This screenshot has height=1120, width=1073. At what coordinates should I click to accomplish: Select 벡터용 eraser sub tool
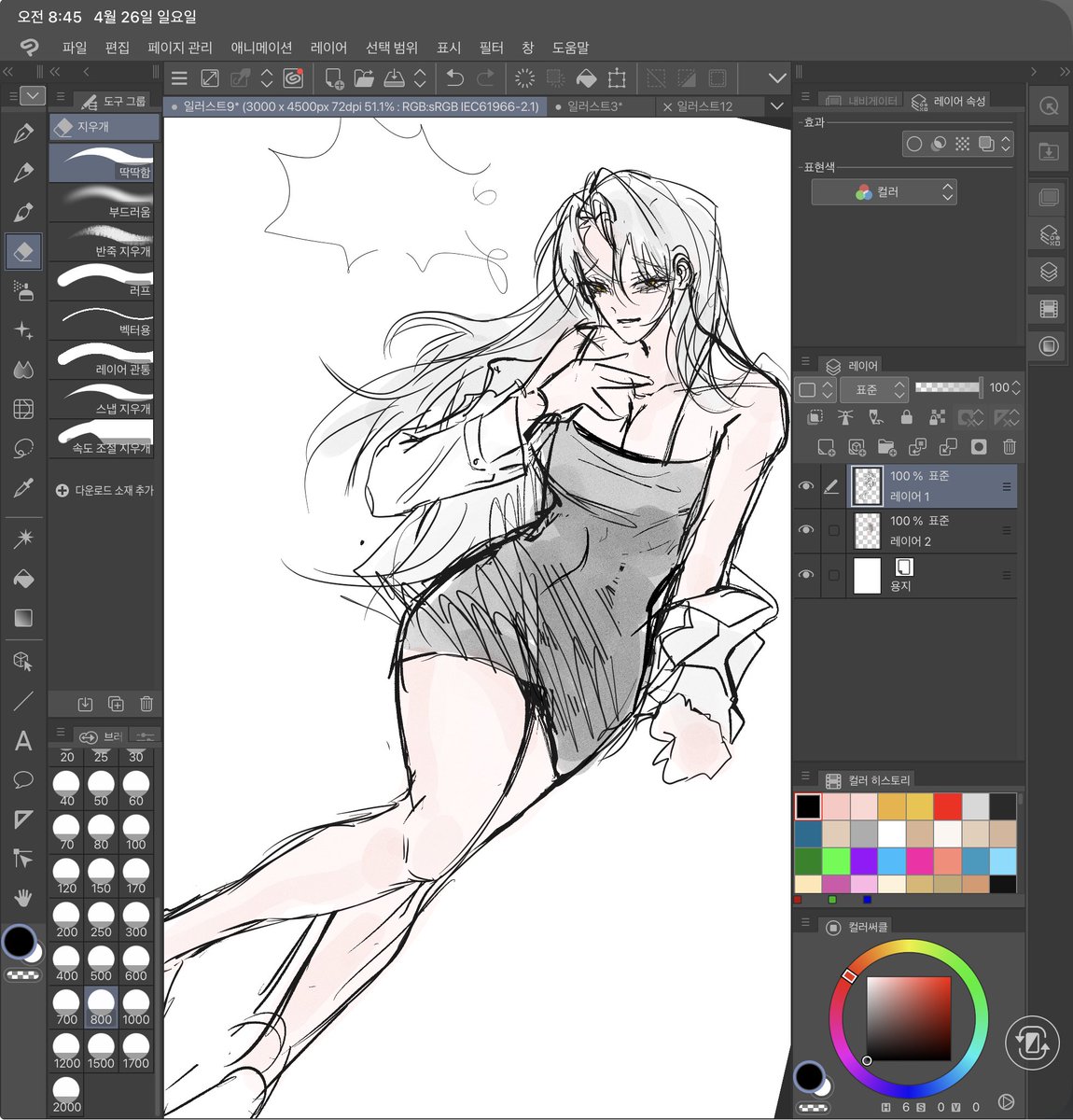pos(103,320)
